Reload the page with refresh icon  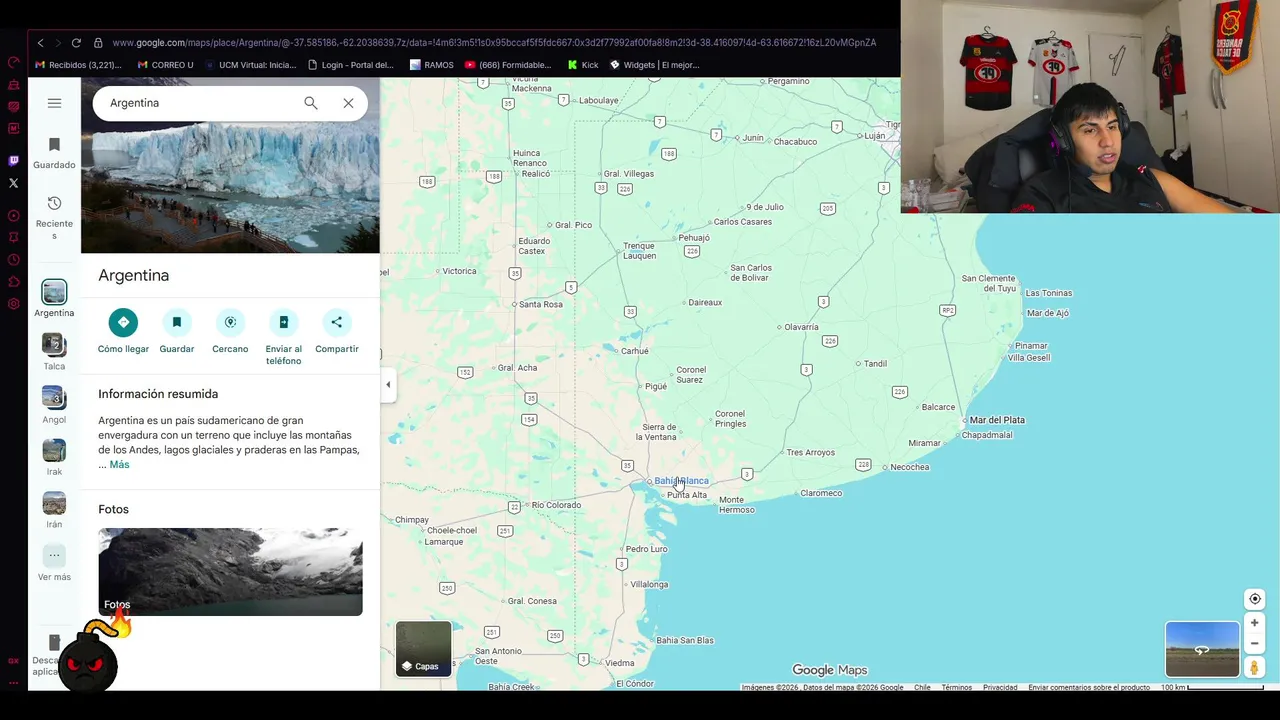point(76,43)
